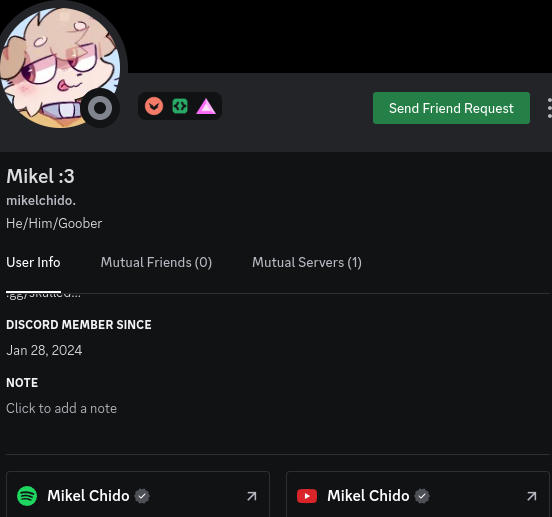This screenshot has width=552, height=517.
Task: Open the Mutual Servers (1) tab
Action: [x=307, y=263]
